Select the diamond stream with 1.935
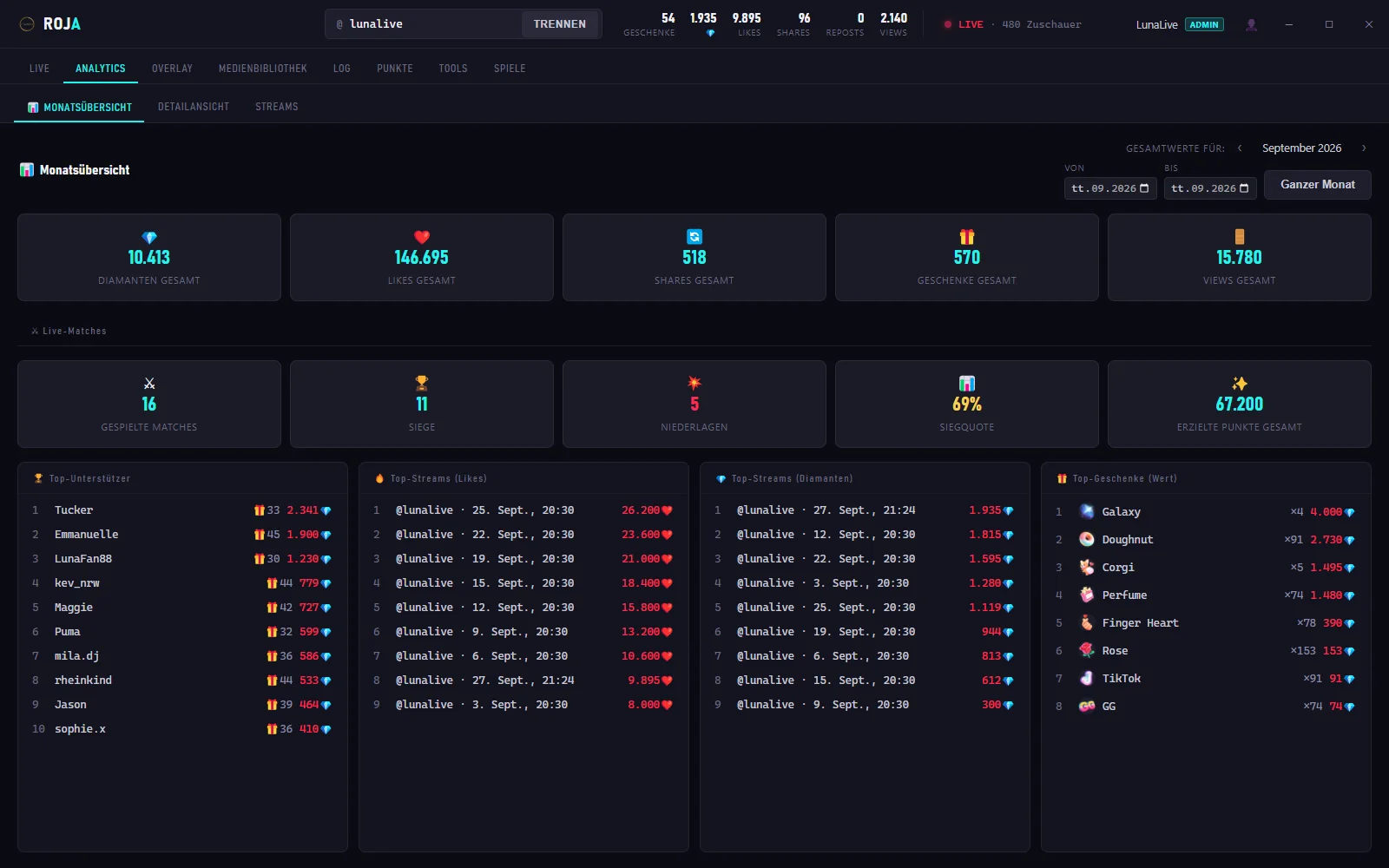1389x868 pixels. 865,510
